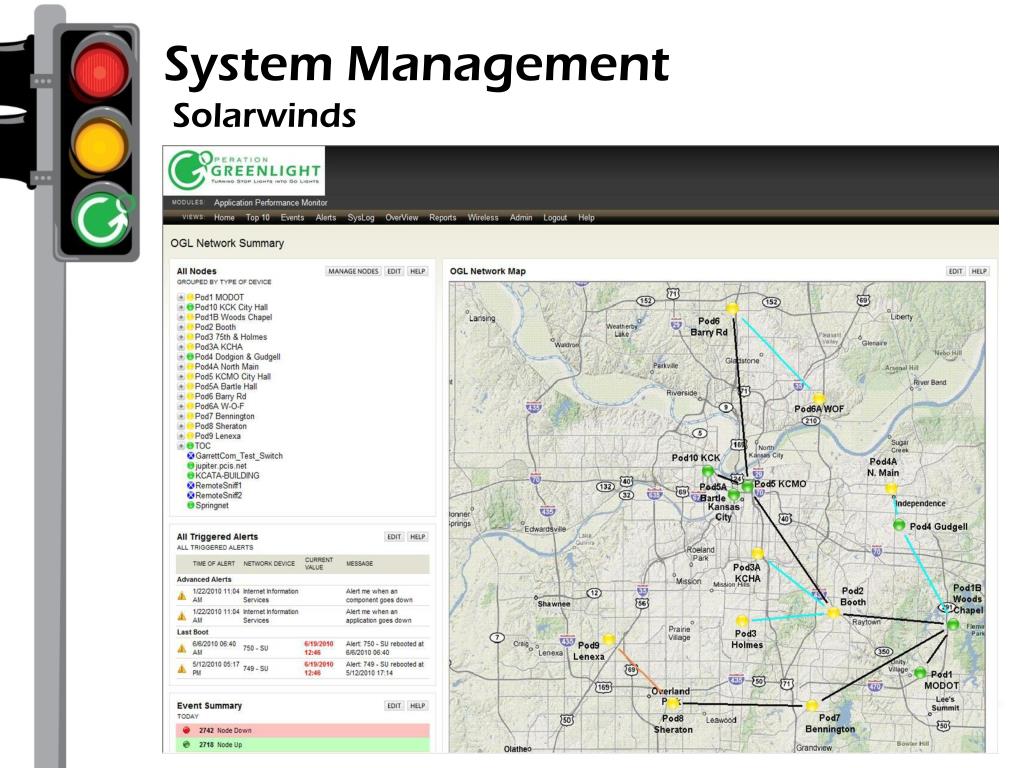Image resolution: width=1024 pixels, height=768 pixels.
Task: Click the status icon beside KCATA-BUILDING
Action: coord(191,476)
